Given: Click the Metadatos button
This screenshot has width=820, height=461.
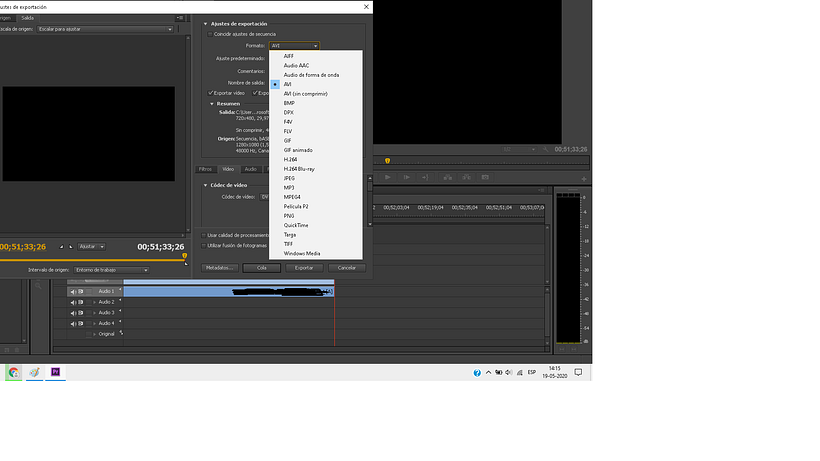Looking at the screenshot, I should [x=220, y=268].
